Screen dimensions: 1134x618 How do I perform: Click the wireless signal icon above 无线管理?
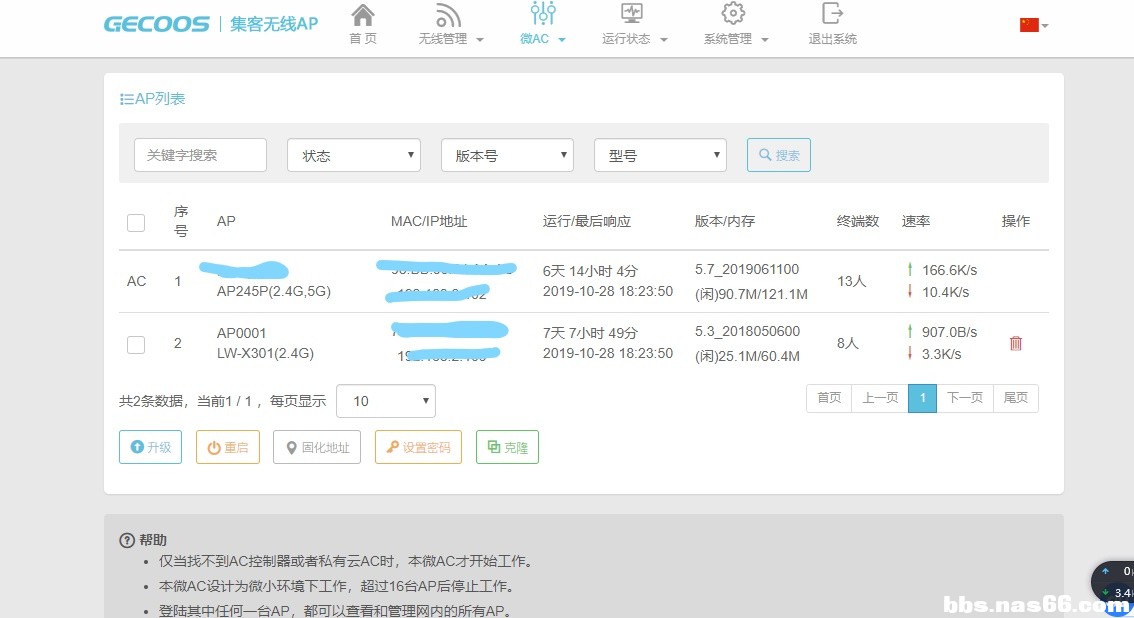(448, 14)
